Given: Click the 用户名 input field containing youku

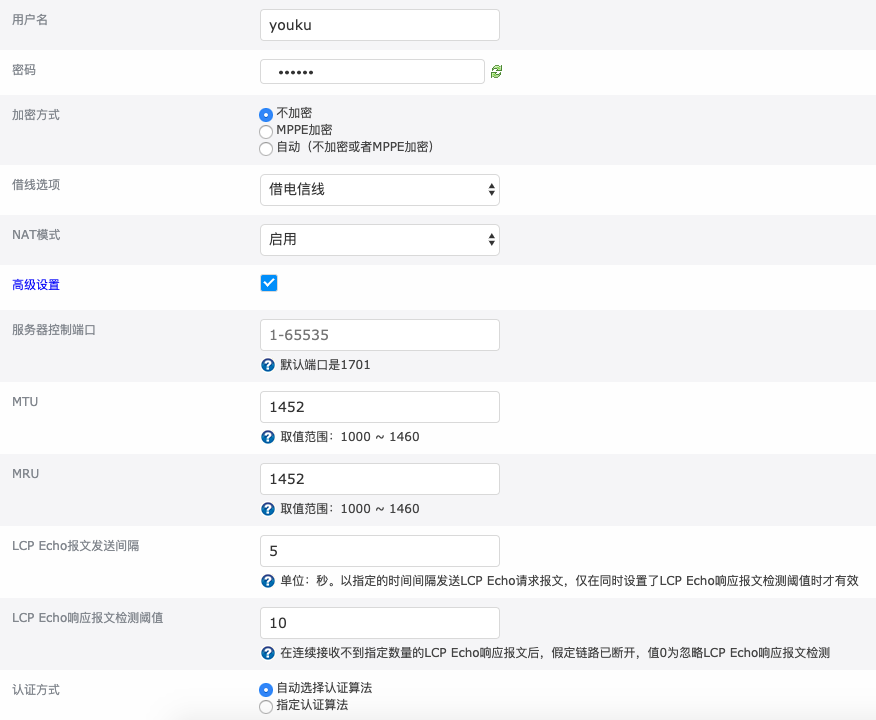Looking at the screenshot, I should (x=379, y=25).
